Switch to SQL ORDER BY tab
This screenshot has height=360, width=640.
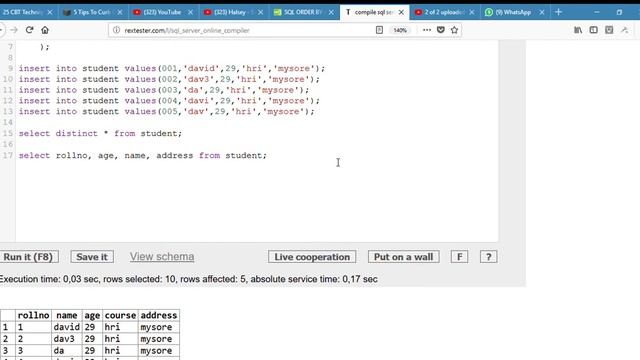pyautogui.click(x=303, y=12)
